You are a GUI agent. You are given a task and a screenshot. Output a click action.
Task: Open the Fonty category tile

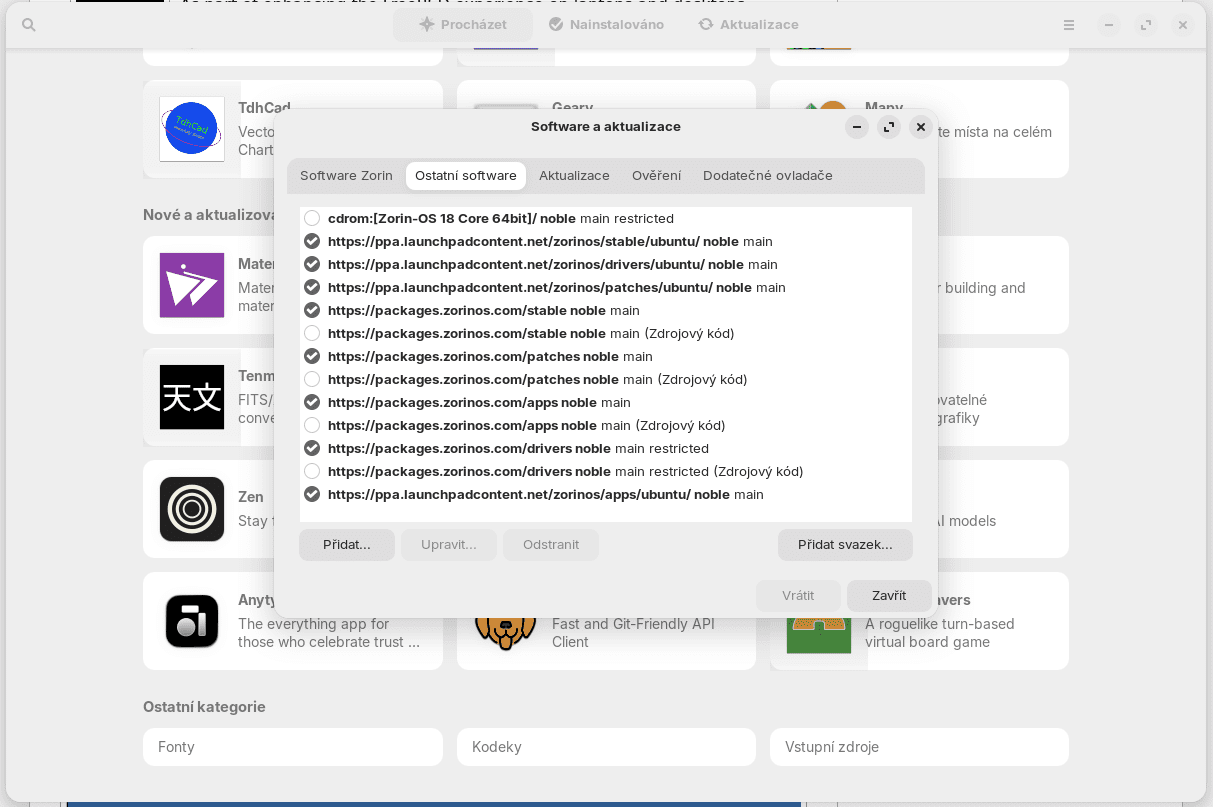click(x=292, y=747)
